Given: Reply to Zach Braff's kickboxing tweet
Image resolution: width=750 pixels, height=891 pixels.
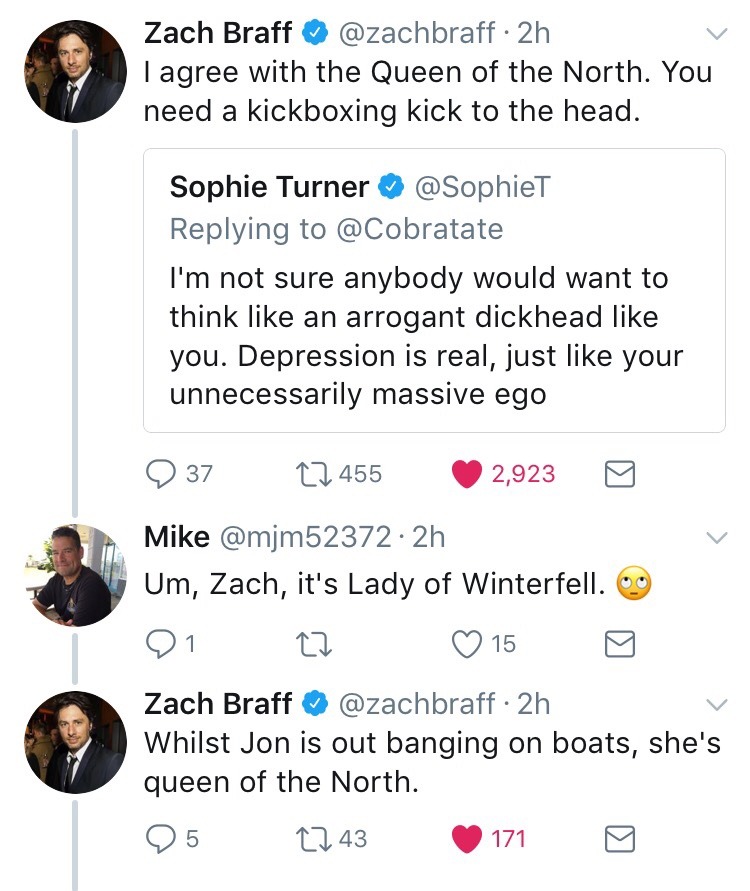Looking at the screenshot, I should [x=162, y=473].
